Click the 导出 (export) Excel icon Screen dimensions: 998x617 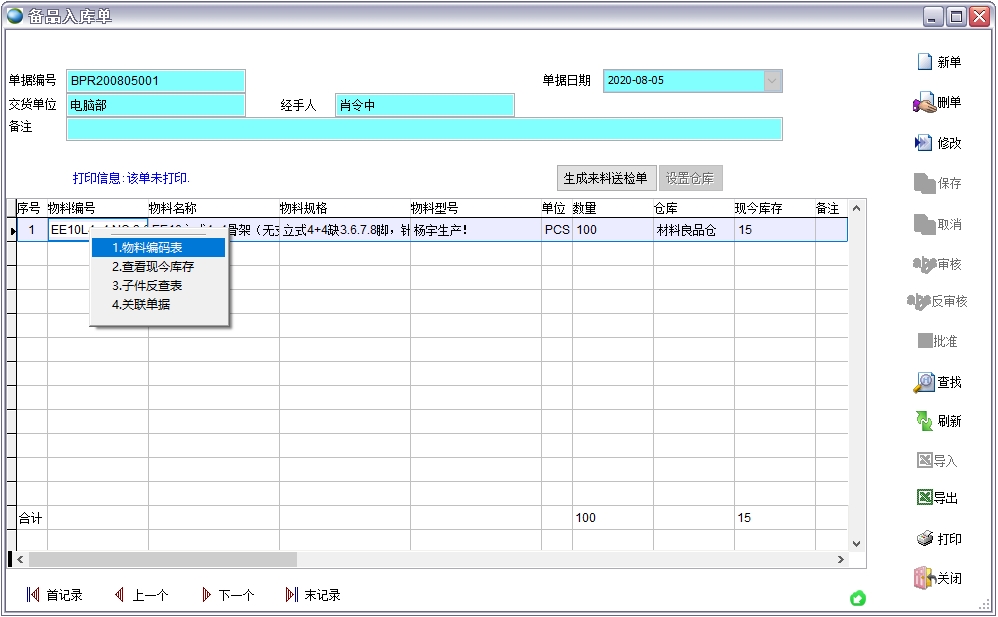tap(925, 498)
